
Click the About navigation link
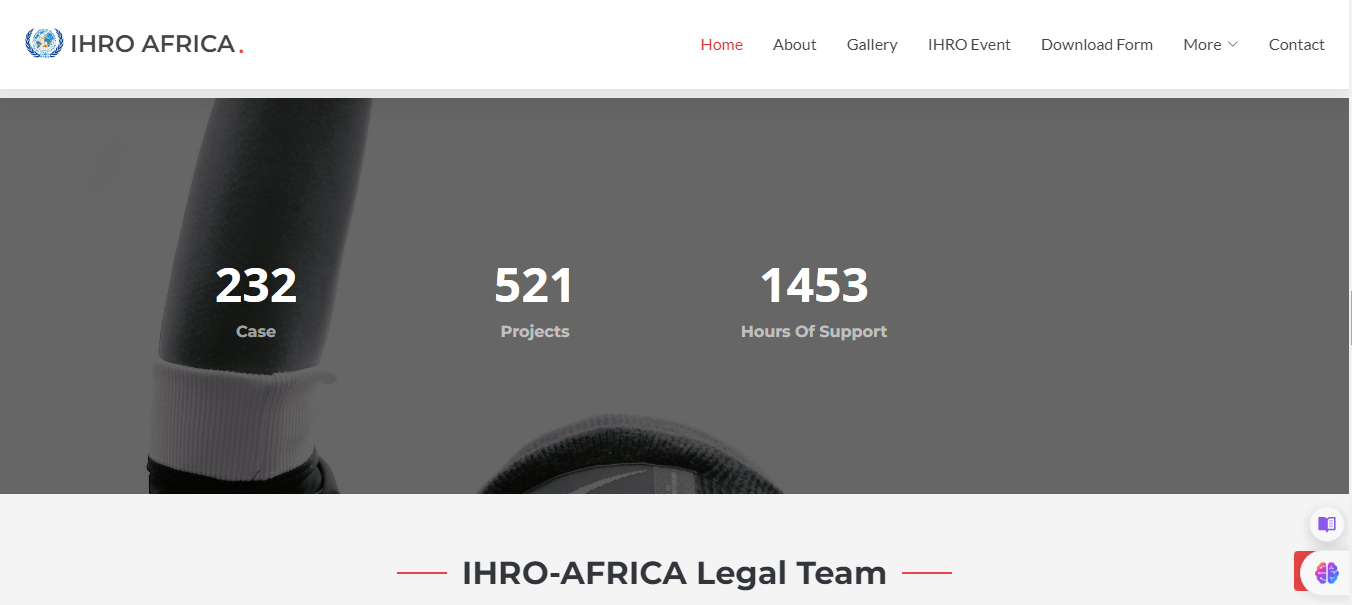point(794,44)
